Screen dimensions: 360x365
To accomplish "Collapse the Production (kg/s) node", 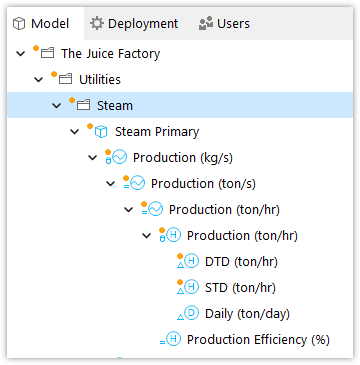I will point(93,158).
